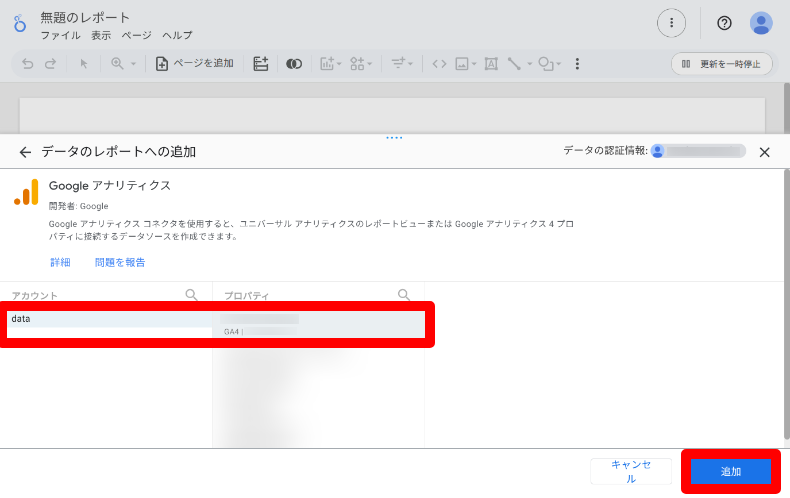This screenshot has height=498, width=790.
Task: Open the header three-dot options menu
Action: [672, 23]
